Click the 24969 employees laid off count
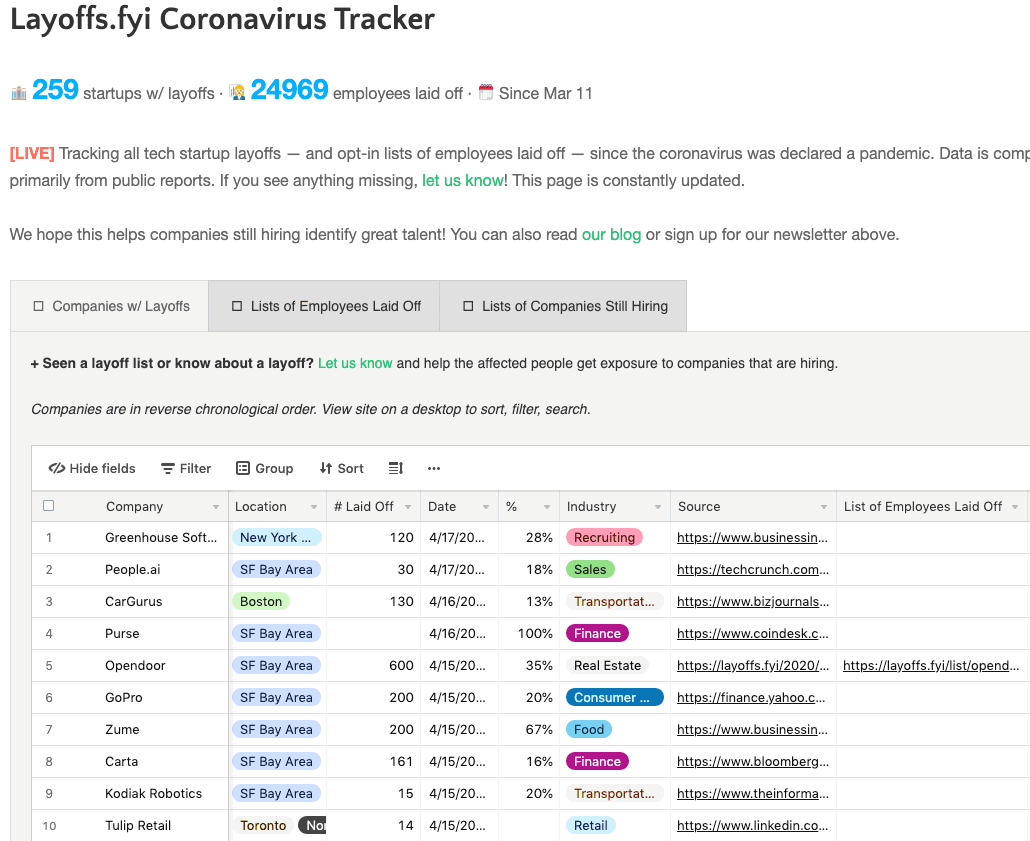The height and width of the screenshot is (841, 1030). [289, 90]
